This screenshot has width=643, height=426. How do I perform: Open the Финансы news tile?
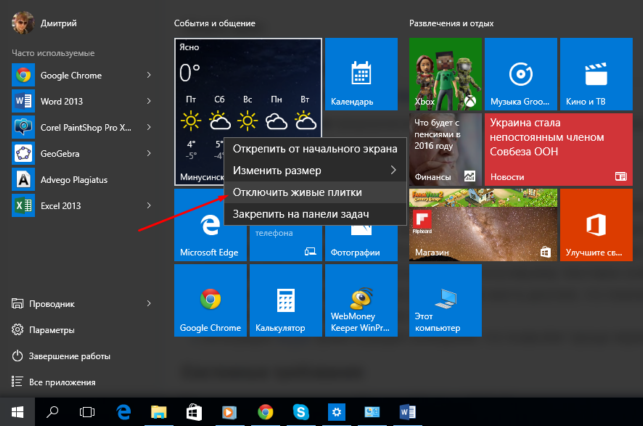(445, 149)
